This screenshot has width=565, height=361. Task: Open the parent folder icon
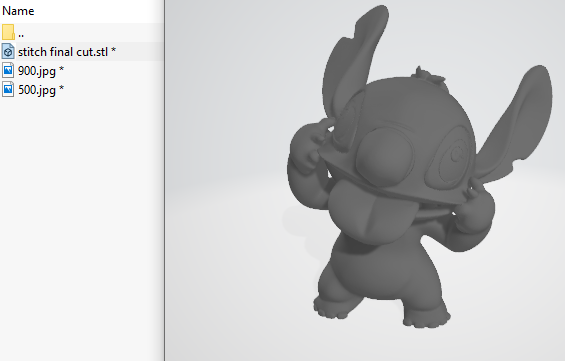coord(8,32)
